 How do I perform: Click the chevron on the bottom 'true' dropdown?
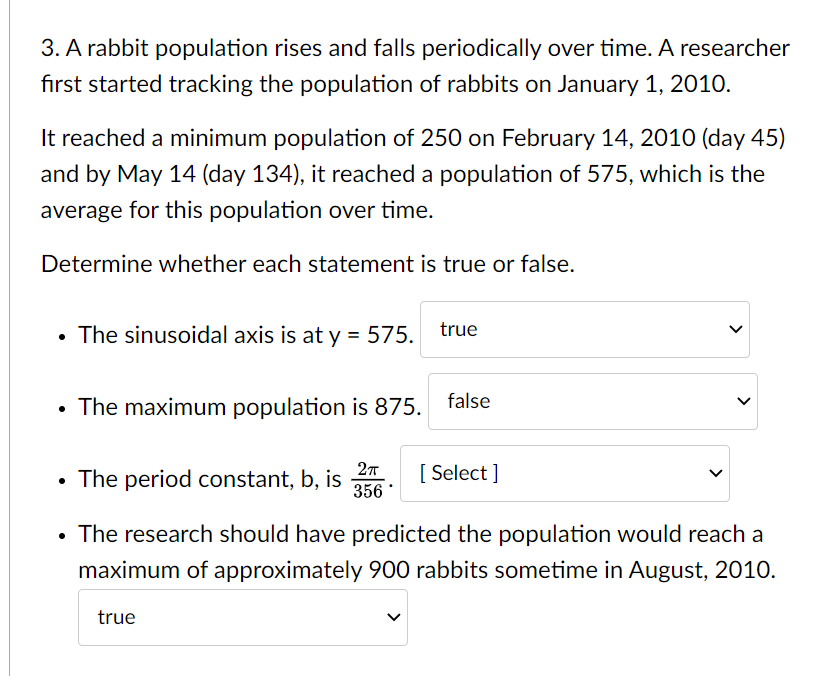pos(392,617)
